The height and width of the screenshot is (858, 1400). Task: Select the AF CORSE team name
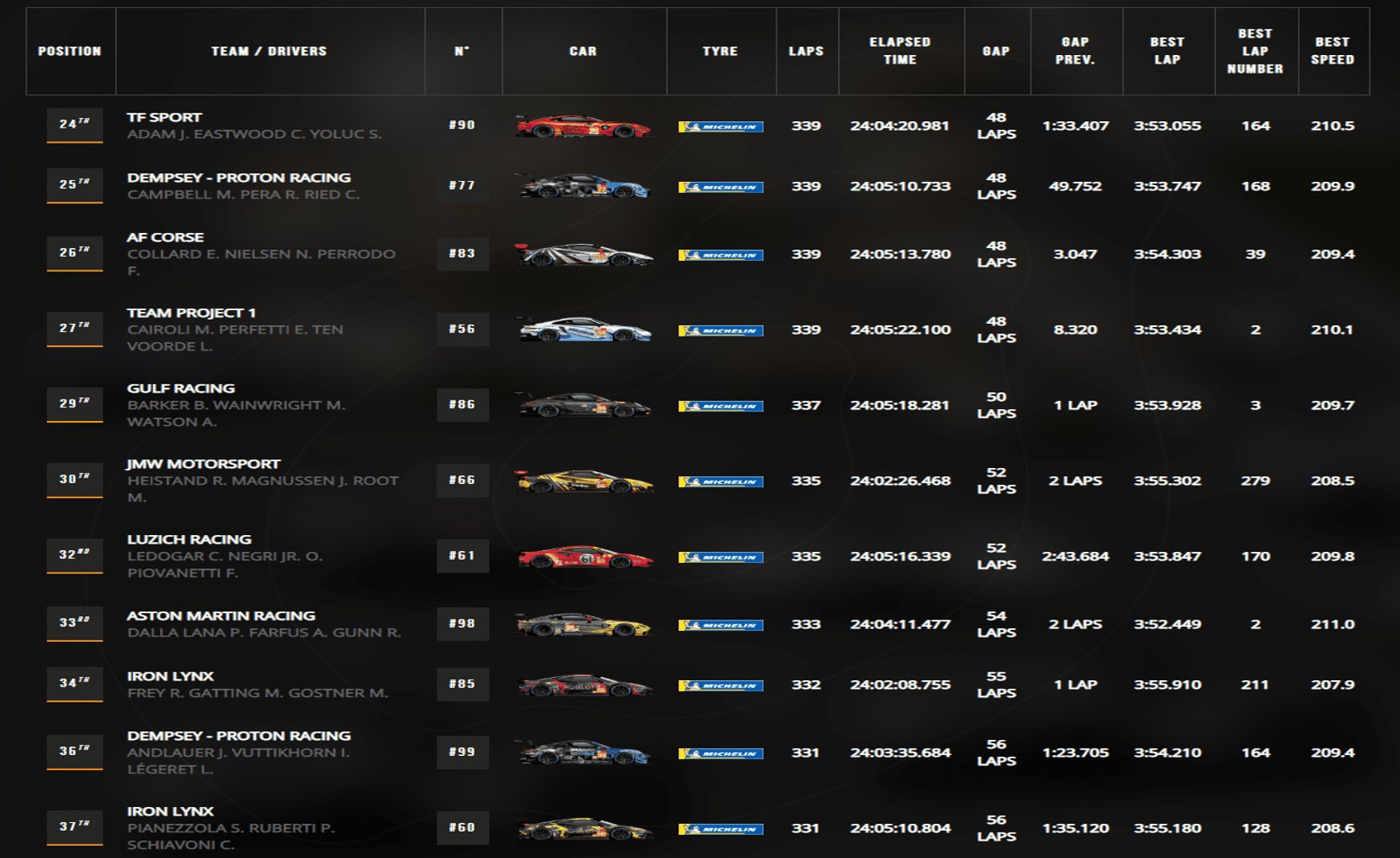click(x=165, y=238)
